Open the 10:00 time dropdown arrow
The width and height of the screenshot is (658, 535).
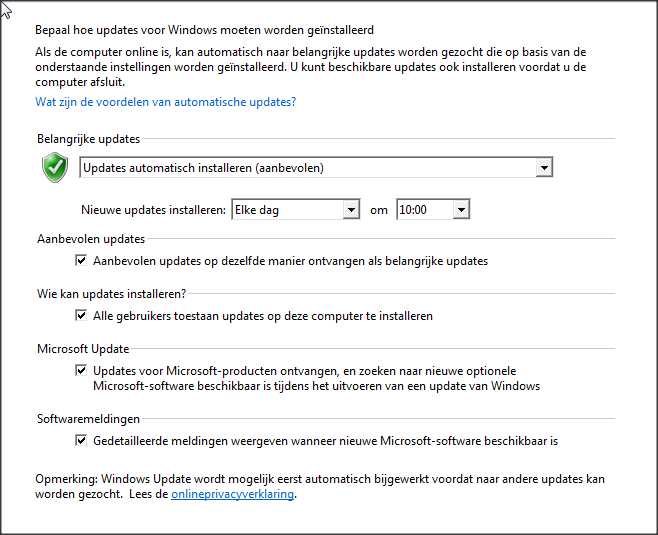point(461,209)
